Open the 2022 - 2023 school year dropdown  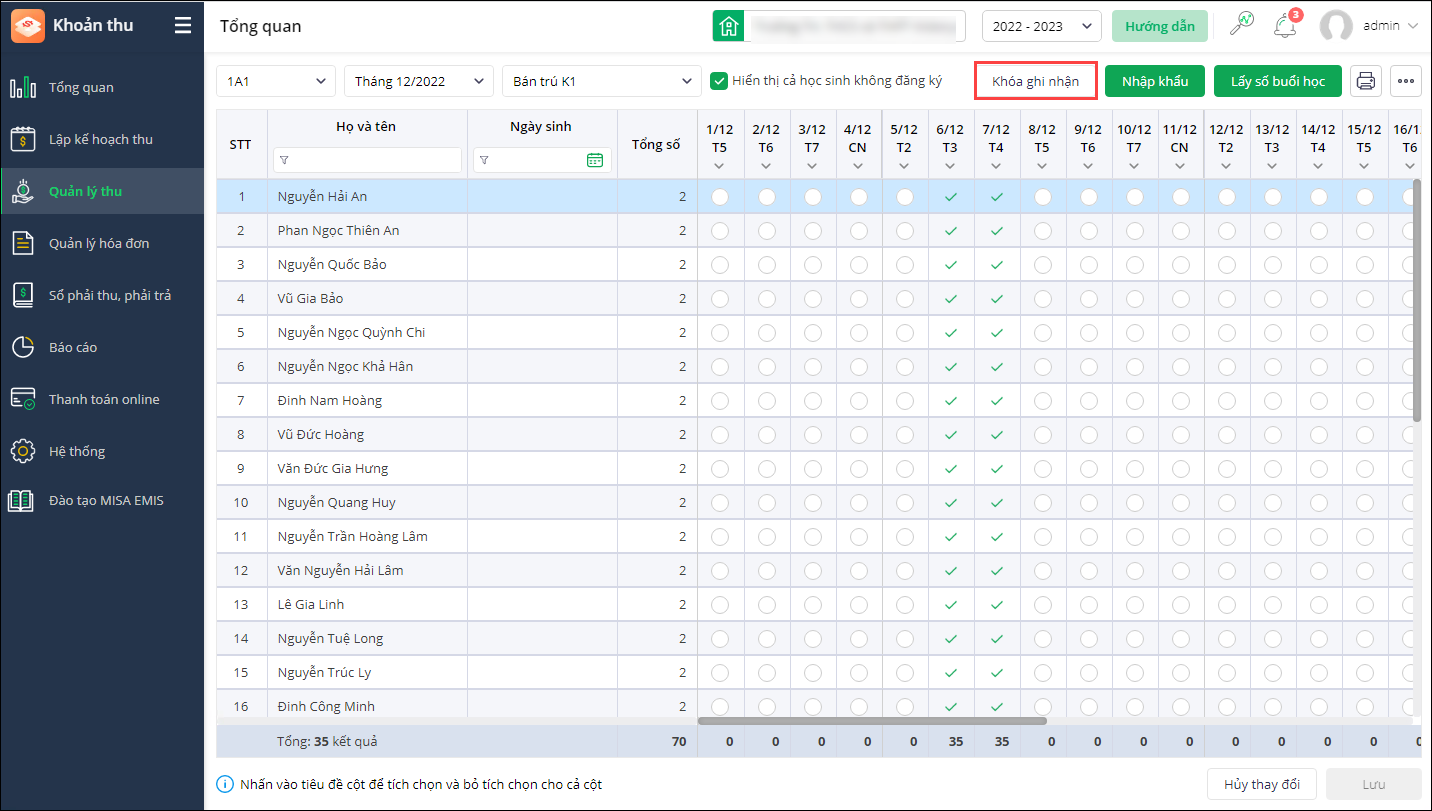[x=1041, y=26]
